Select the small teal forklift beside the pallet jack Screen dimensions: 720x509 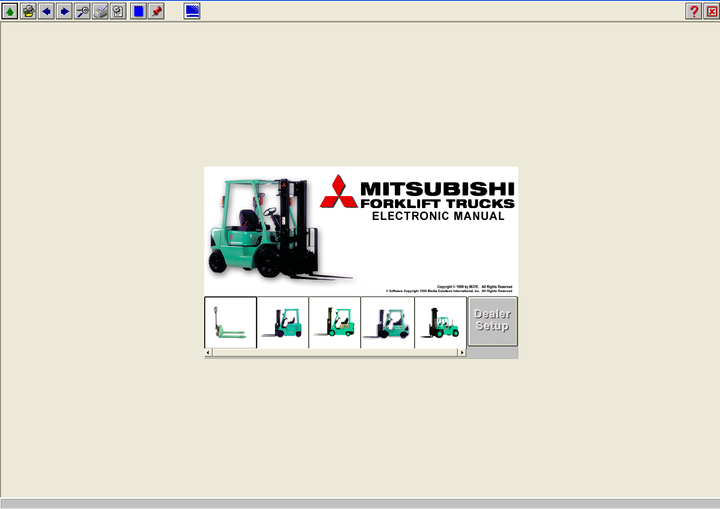point(283,322)
